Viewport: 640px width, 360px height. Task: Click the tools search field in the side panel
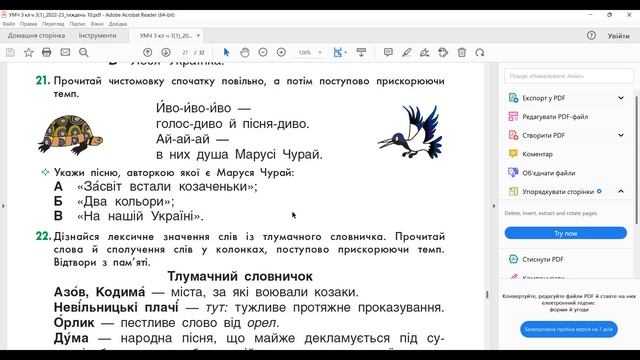click(569, 76)
